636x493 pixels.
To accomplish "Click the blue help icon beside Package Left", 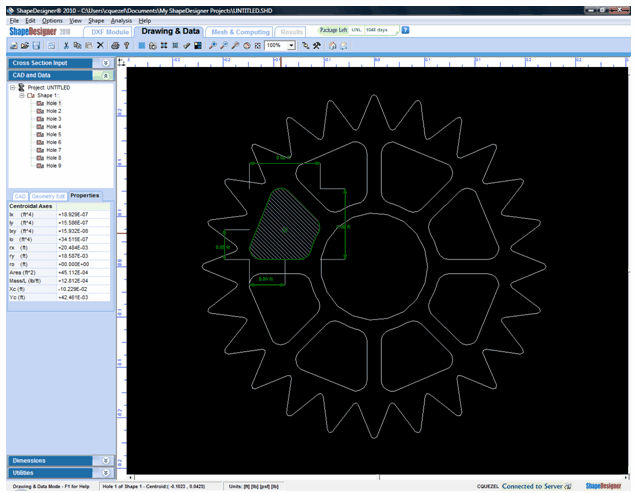I will (x=405, y=30).
